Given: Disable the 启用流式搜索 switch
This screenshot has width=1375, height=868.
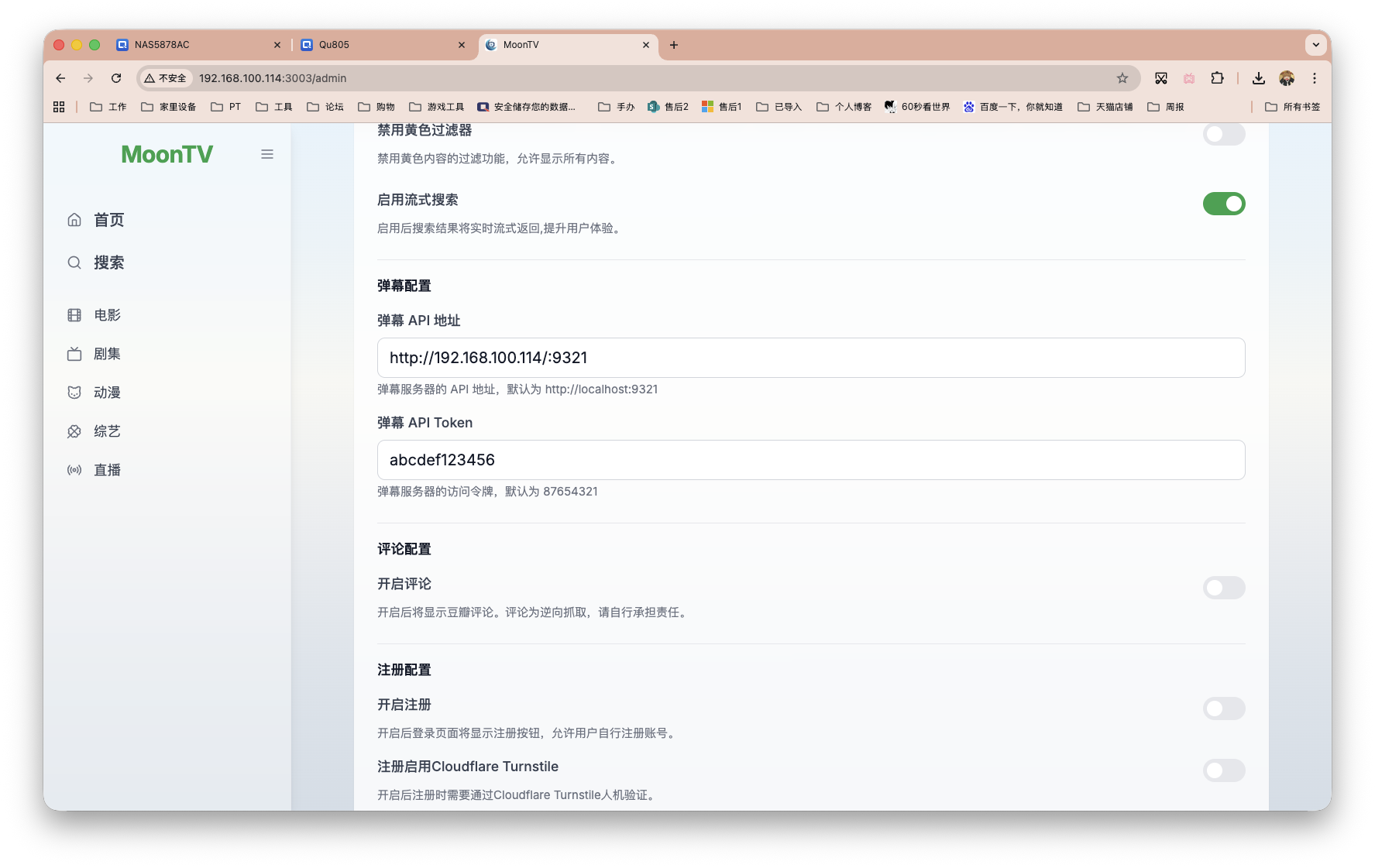Looking at the screenshot, I should click(1224, 204).
